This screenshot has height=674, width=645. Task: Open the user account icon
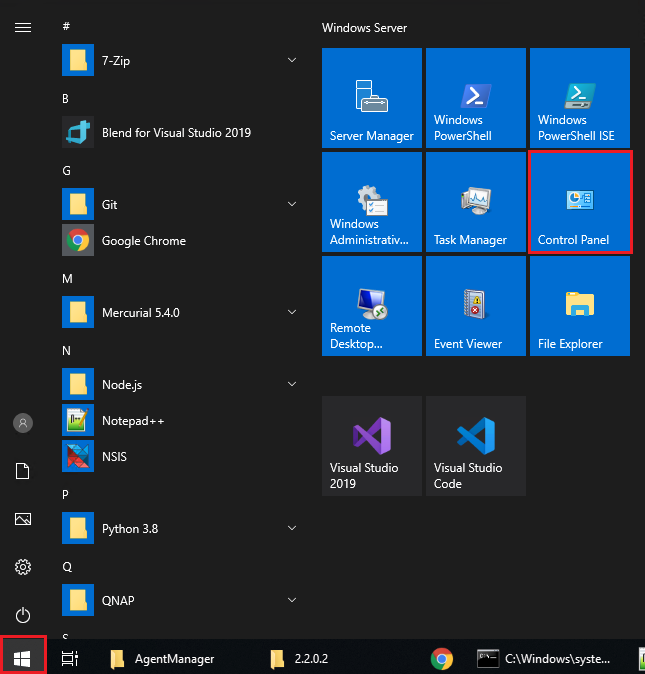click(23, 423)
